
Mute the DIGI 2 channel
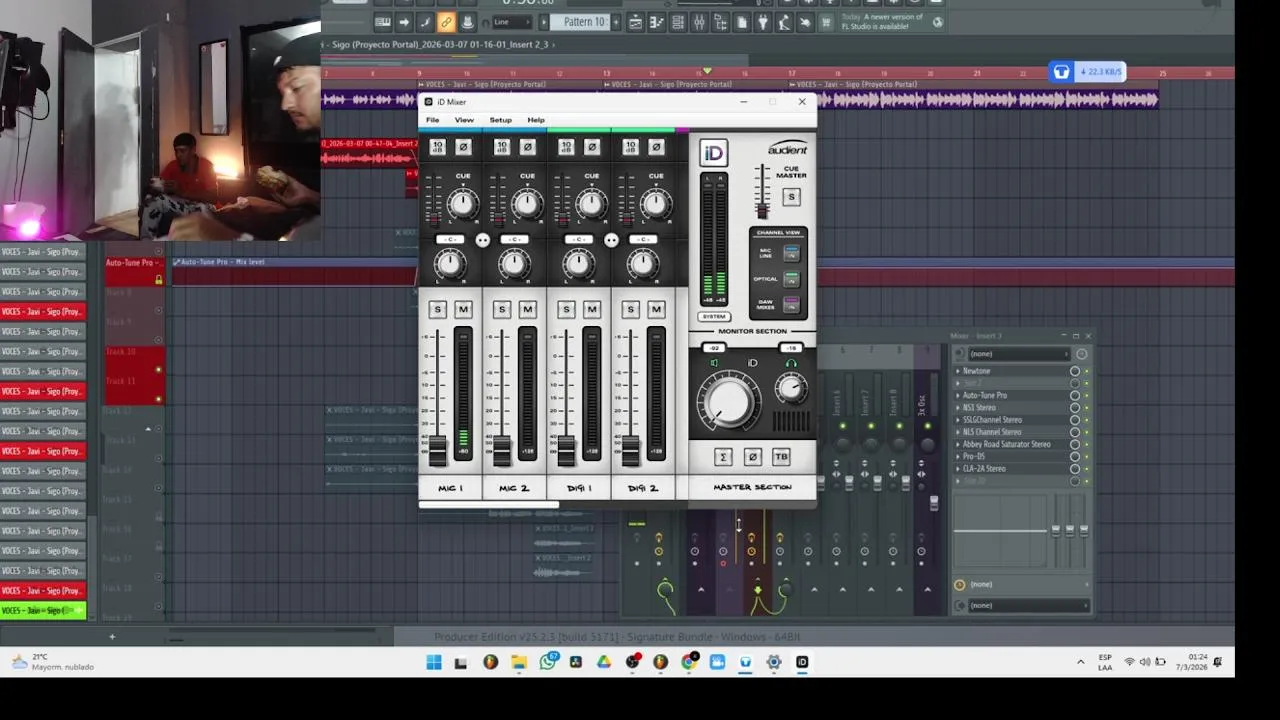point(656,310)
